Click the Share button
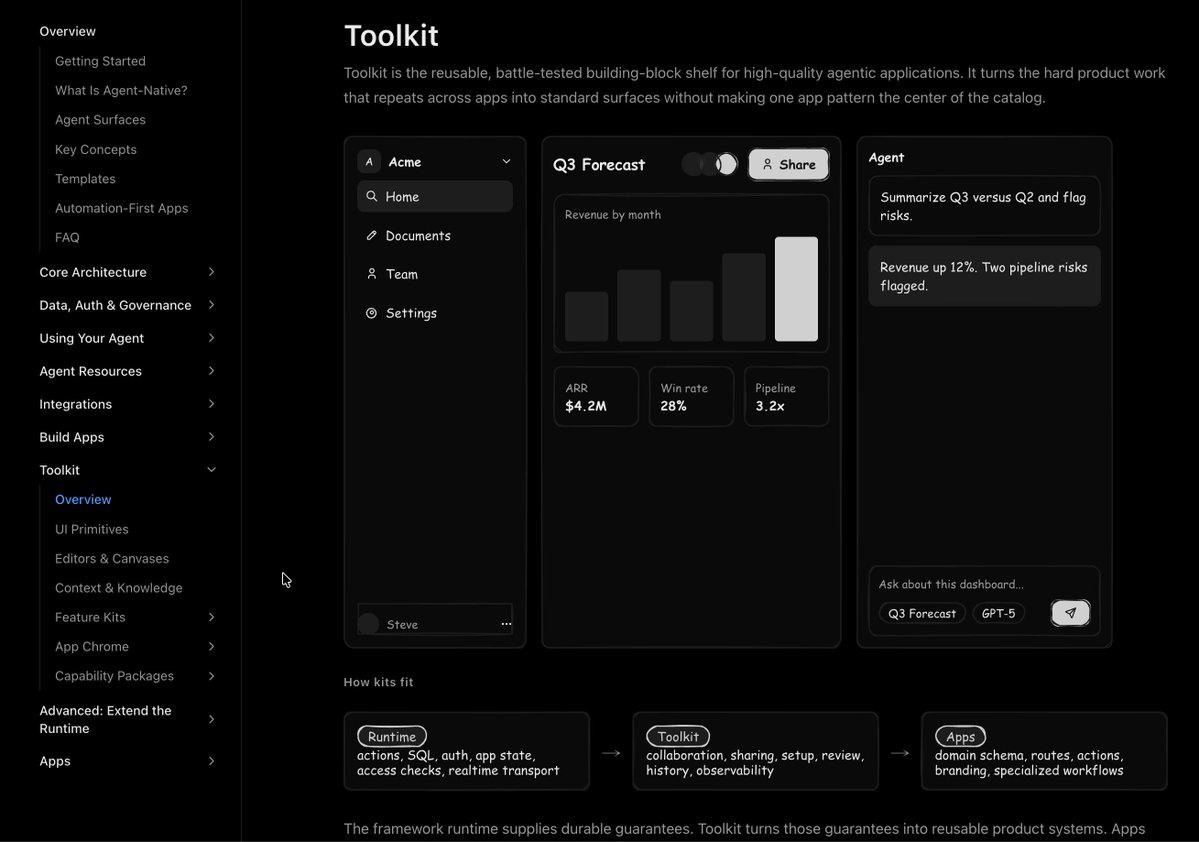 (x=788, y=164)
